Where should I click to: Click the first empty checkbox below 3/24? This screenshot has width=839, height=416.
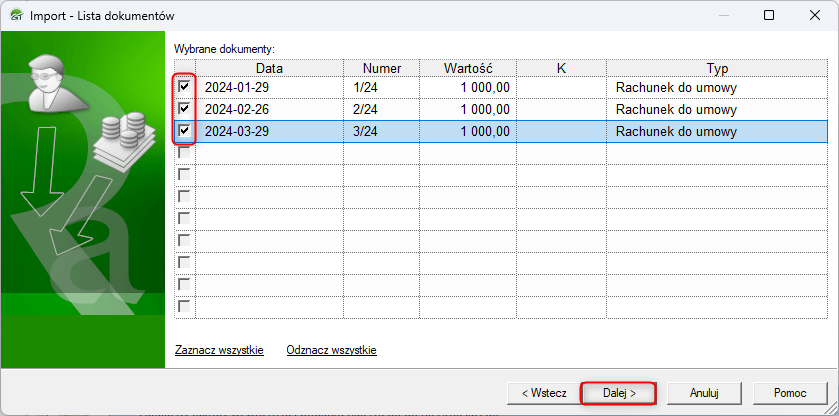(184, 153)
